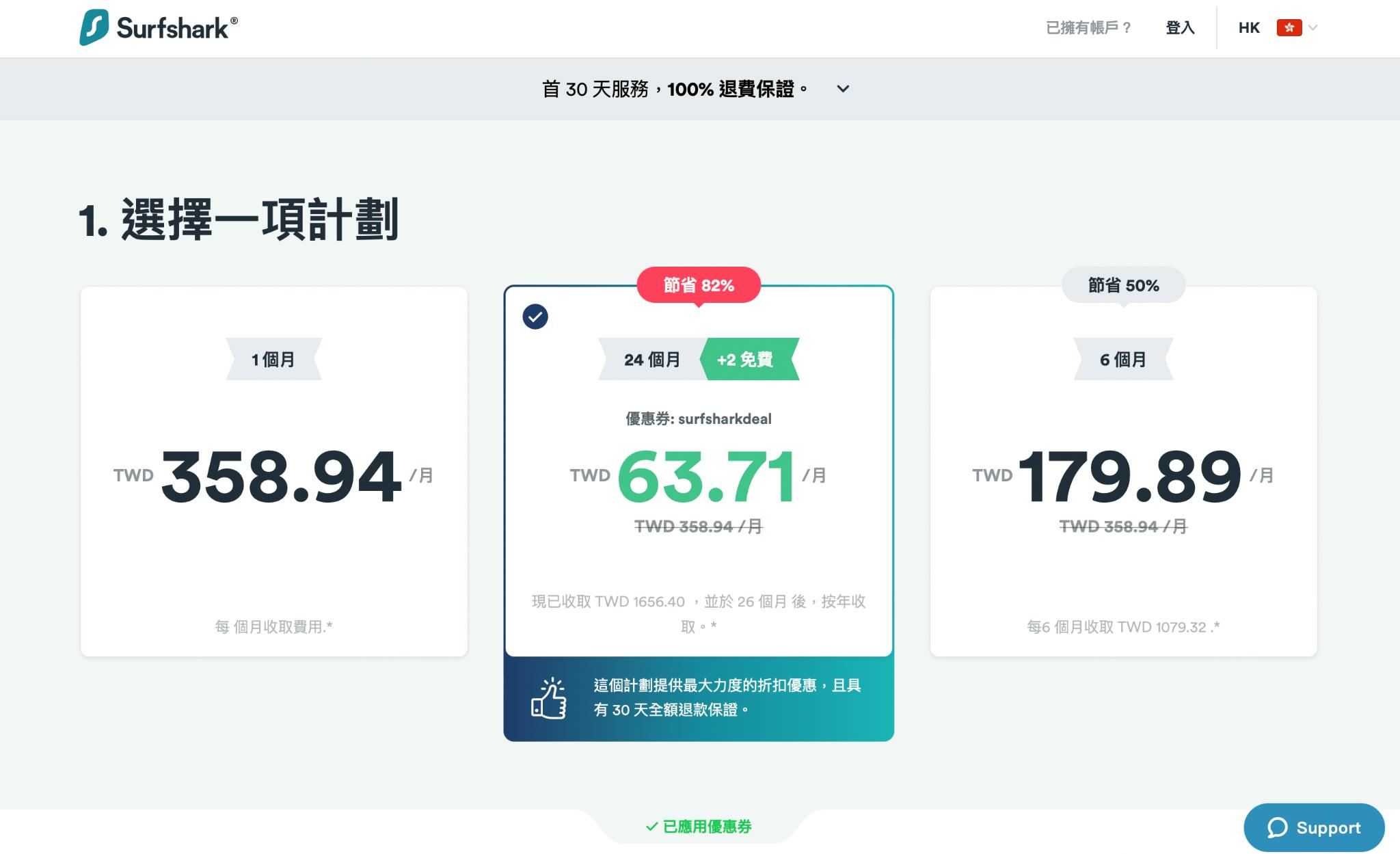Click the 登入 login link
Viewport: 1400px width, 854px height.
pos(1180,28)
